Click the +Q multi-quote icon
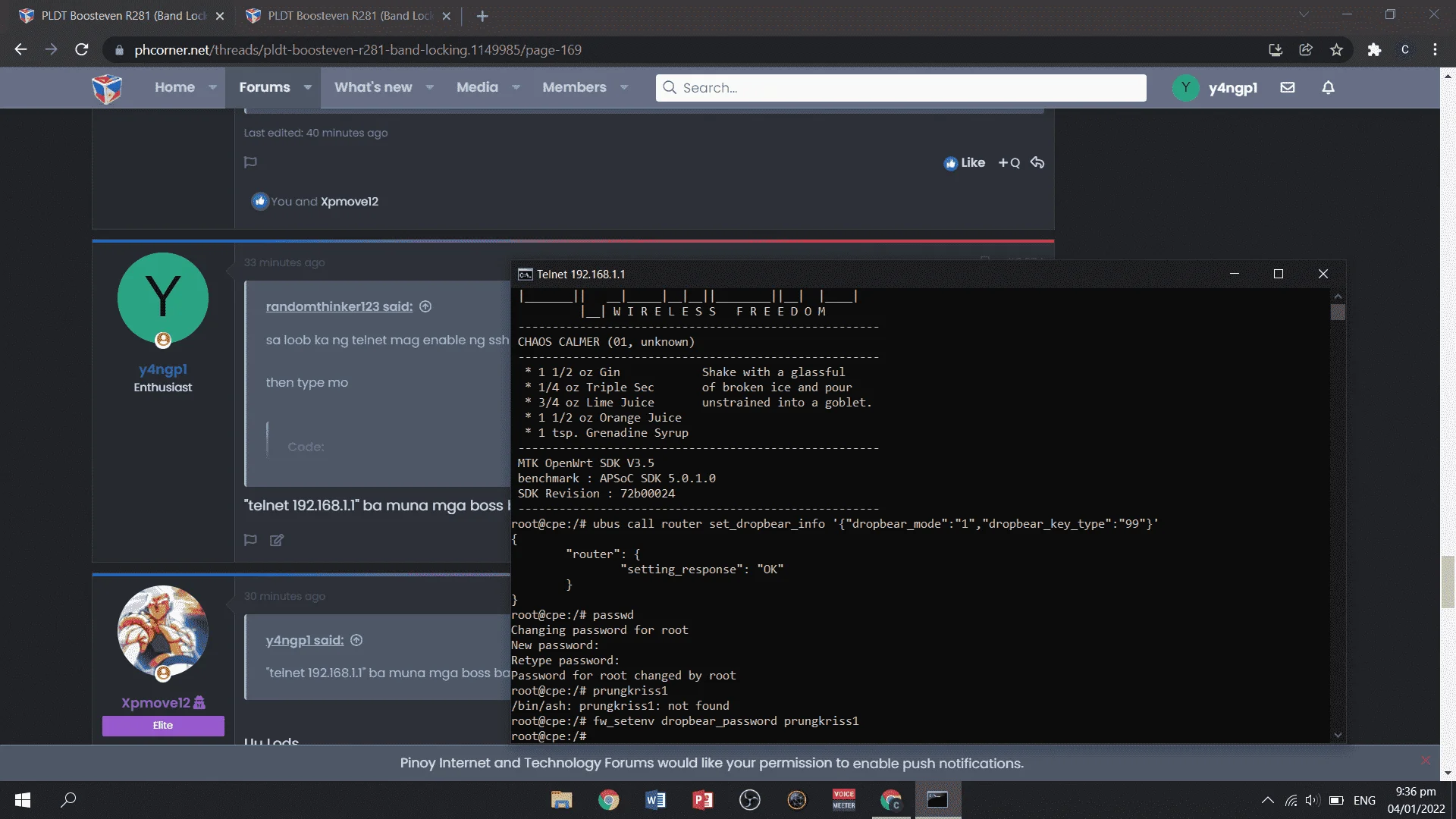Screen dimensions: 1456x819 [x=1009, y=163]
